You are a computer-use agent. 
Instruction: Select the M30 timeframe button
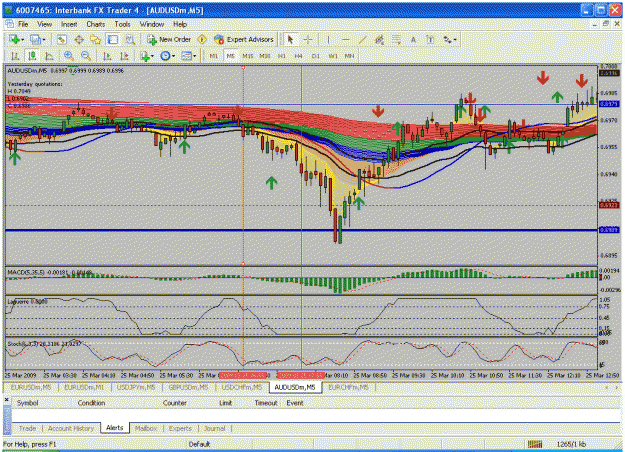(265, 56)
